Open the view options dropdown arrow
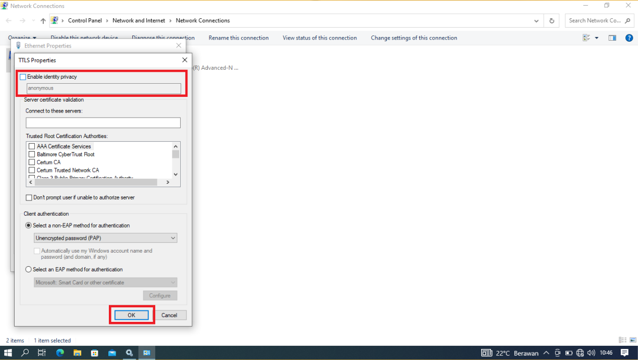The image size is (638, 360). [x=596, y=38]
